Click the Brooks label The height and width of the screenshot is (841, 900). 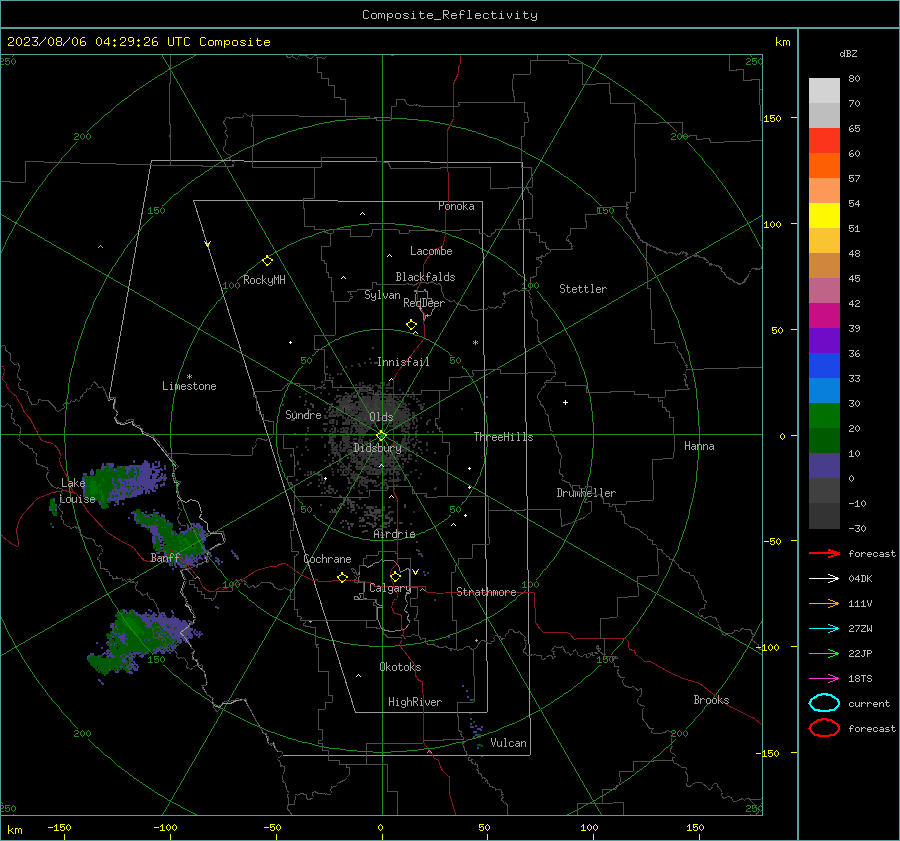(711, 700)
